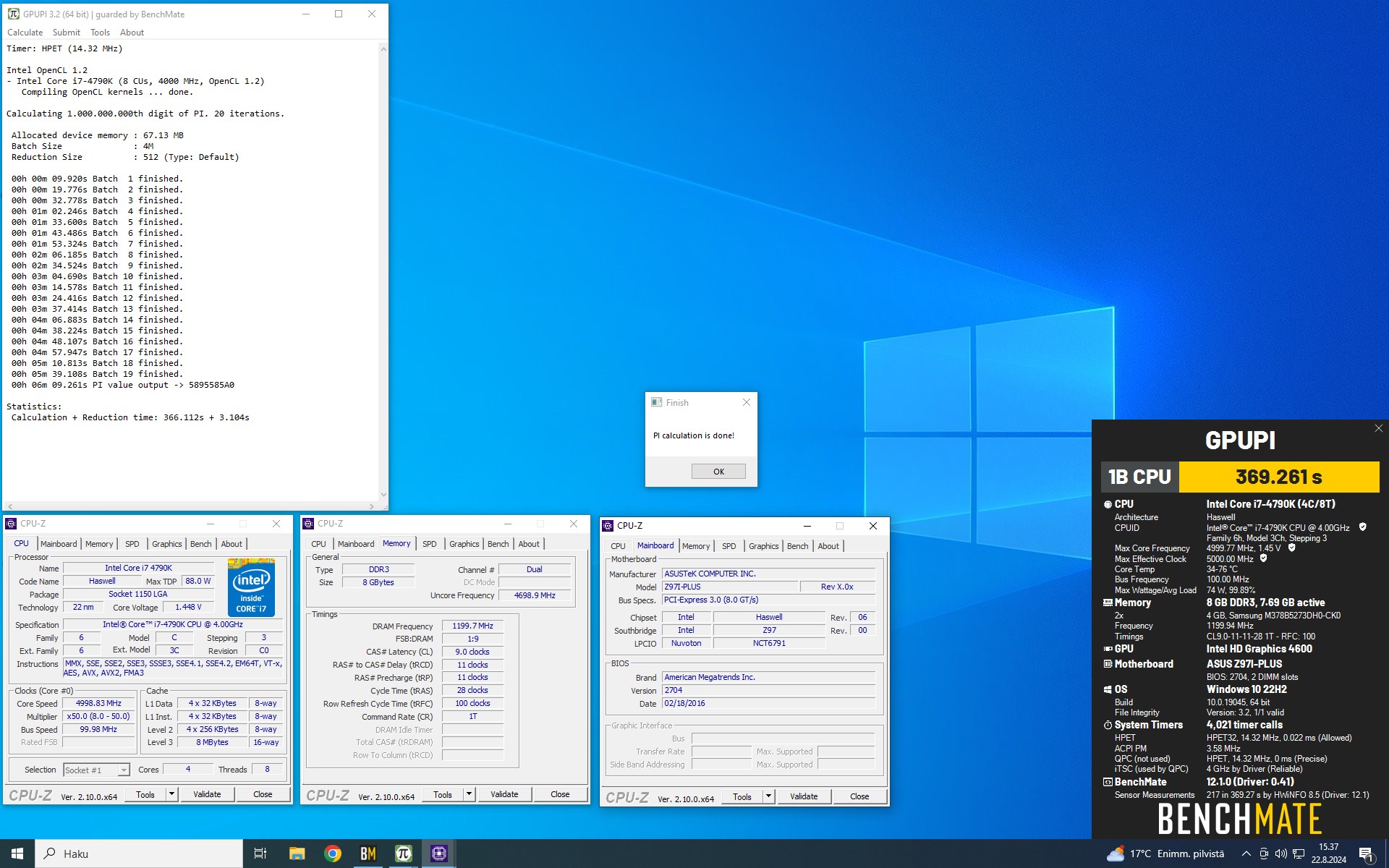Viewport: 1389px width, 868px height.
Task: Open About tab in Mainboard CPU-Z window
Action: tap(828, 546)
